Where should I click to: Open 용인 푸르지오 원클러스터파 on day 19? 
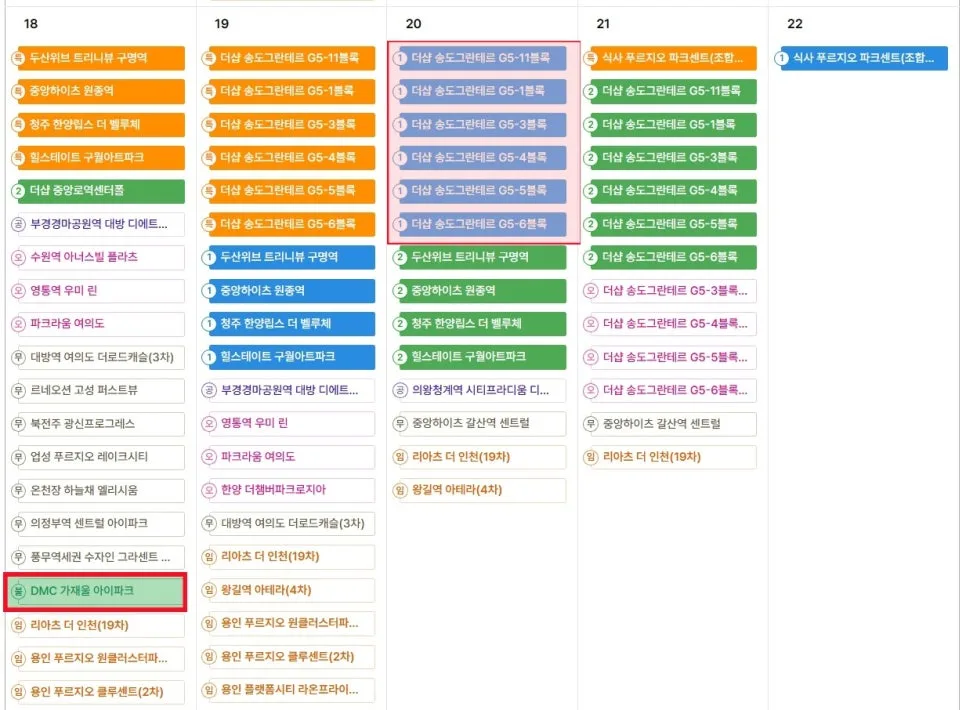[288, 623]
